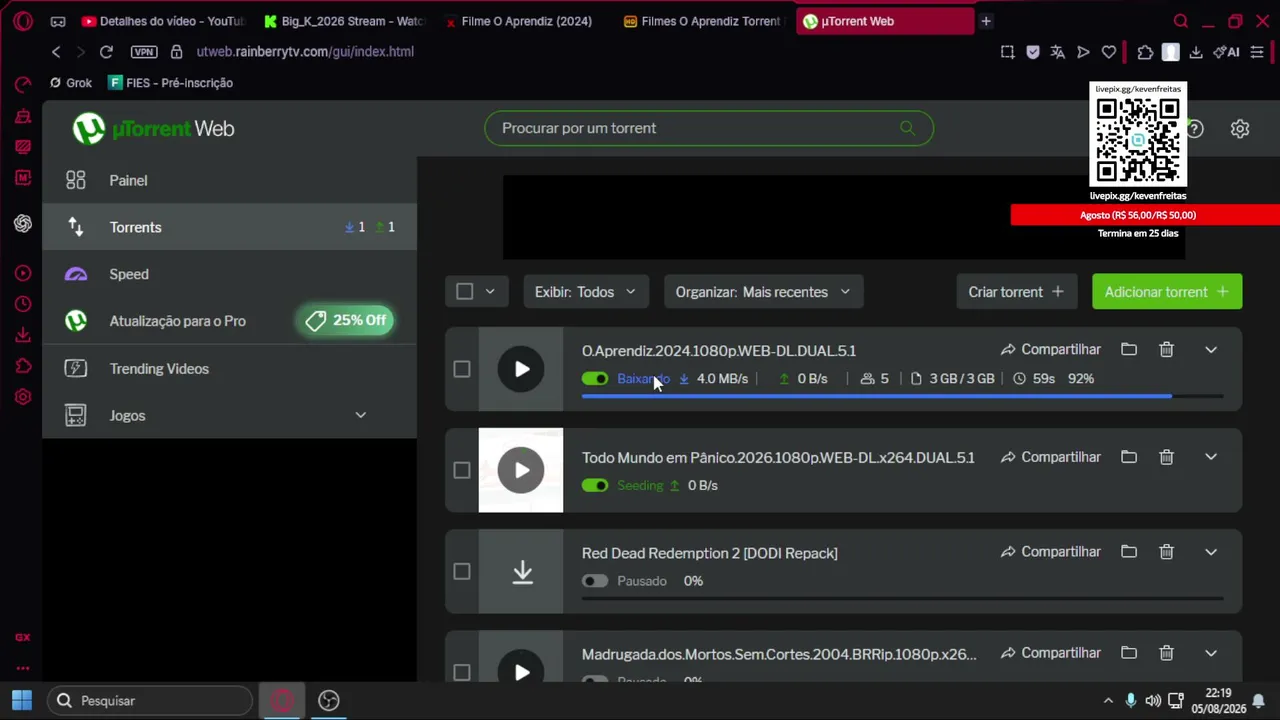Click the search magnifier in torrent search
The width and height of the screenshot is (1280, 720).
[907, 128]
